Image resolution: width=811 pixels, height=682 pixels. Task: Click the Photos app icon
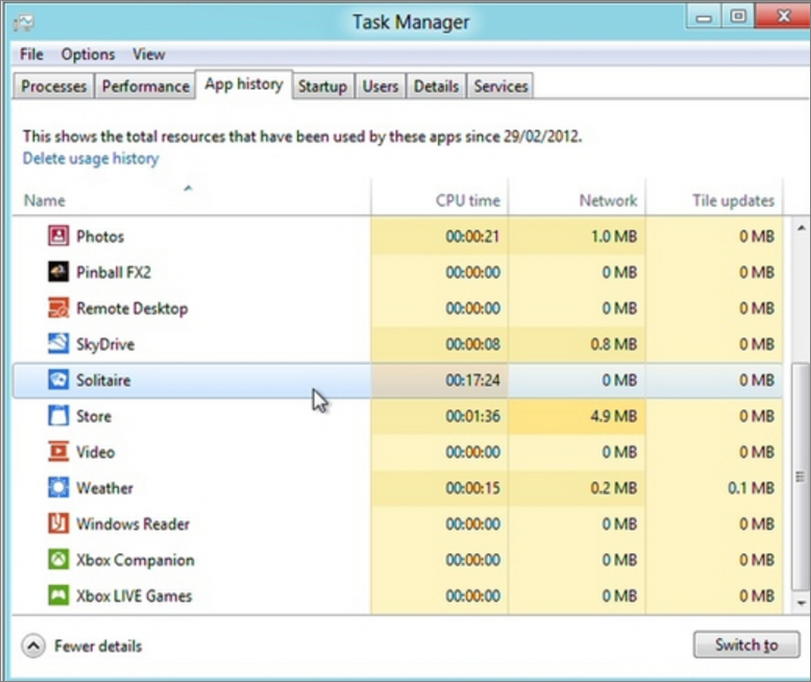click(x=58, y=236)
